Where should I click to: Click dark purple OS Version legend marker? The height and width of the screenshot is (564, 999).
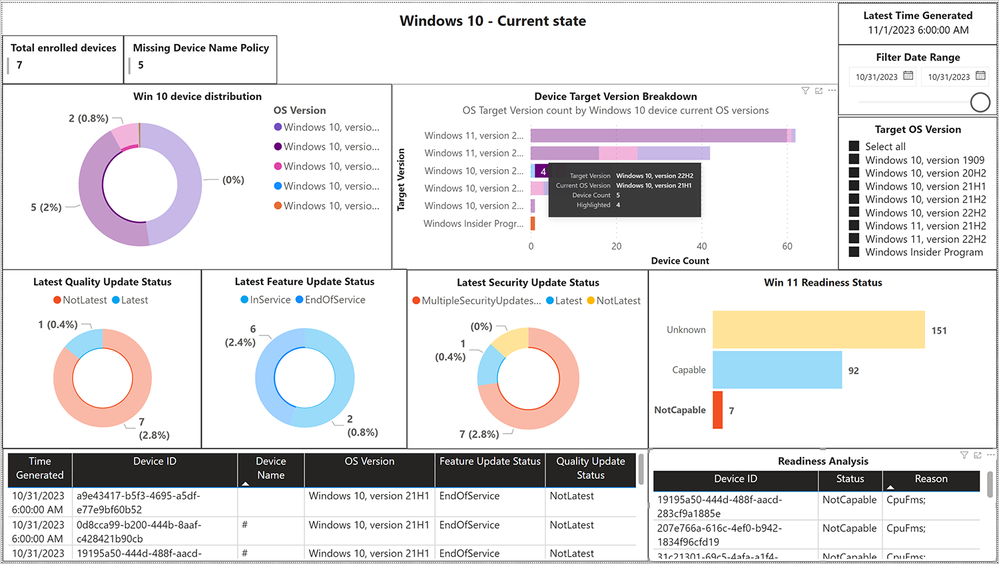click(278, 147)
